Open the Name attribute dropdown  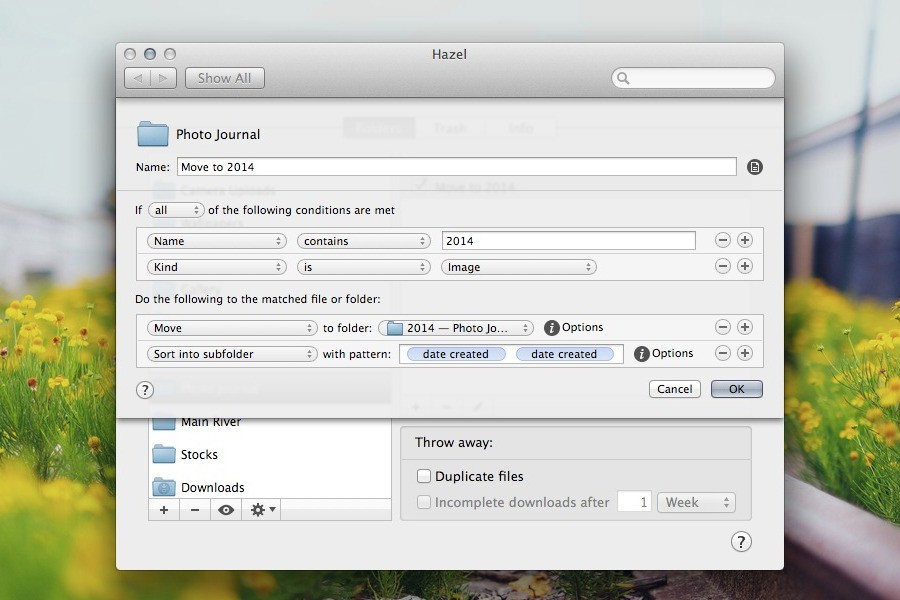(x=217, y=241)
